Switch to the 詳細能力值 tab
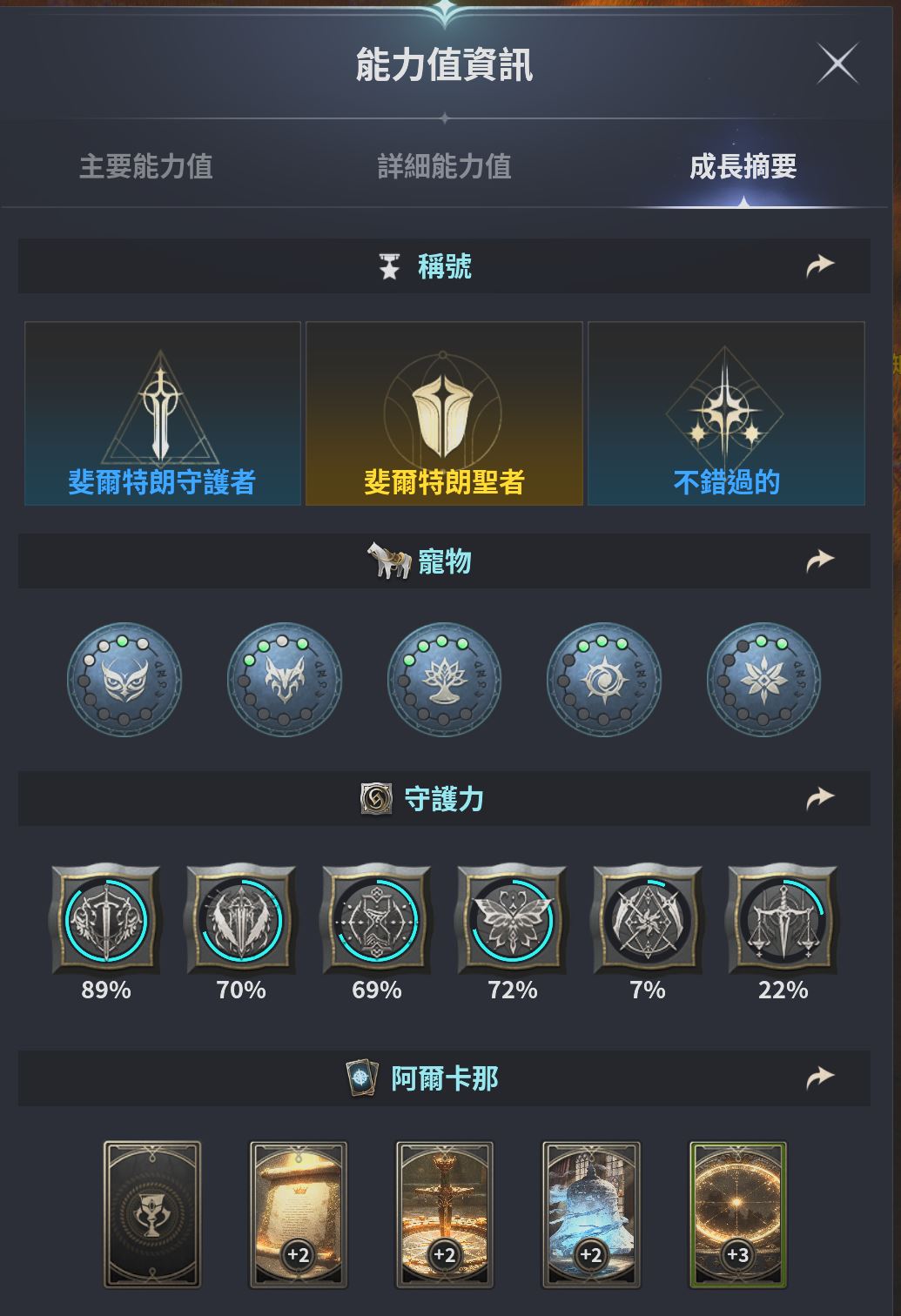Screen dimensions: 901x1316 click(x=444, y=166)
